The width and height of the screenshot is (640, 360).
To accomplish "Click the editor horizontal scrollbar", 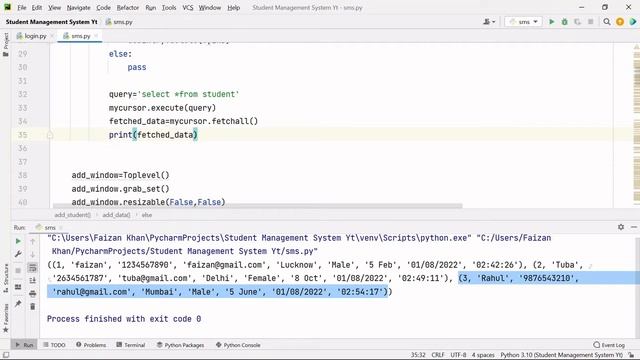I will [258, 206].
